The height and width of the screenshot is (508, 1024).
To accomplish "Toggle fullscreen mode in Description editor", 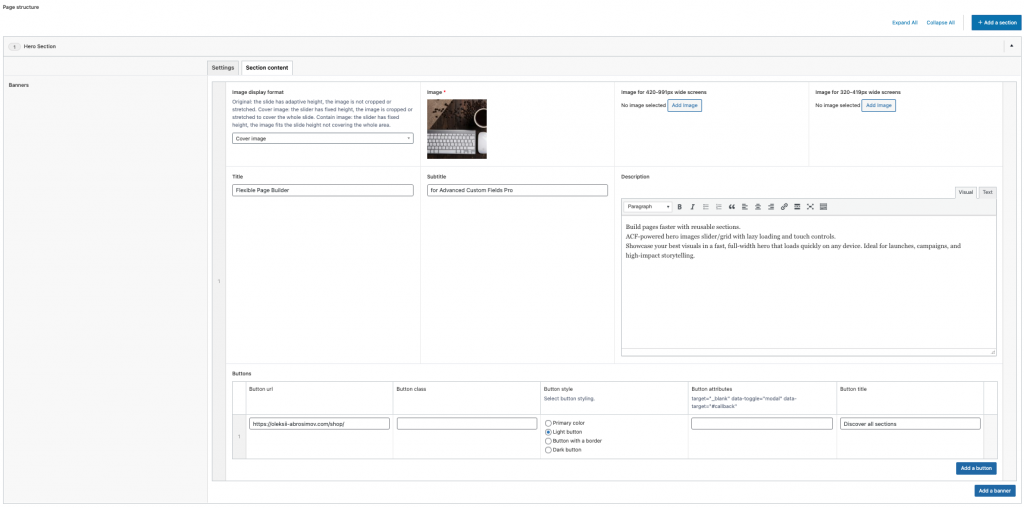I will click(x=810, y=207).
